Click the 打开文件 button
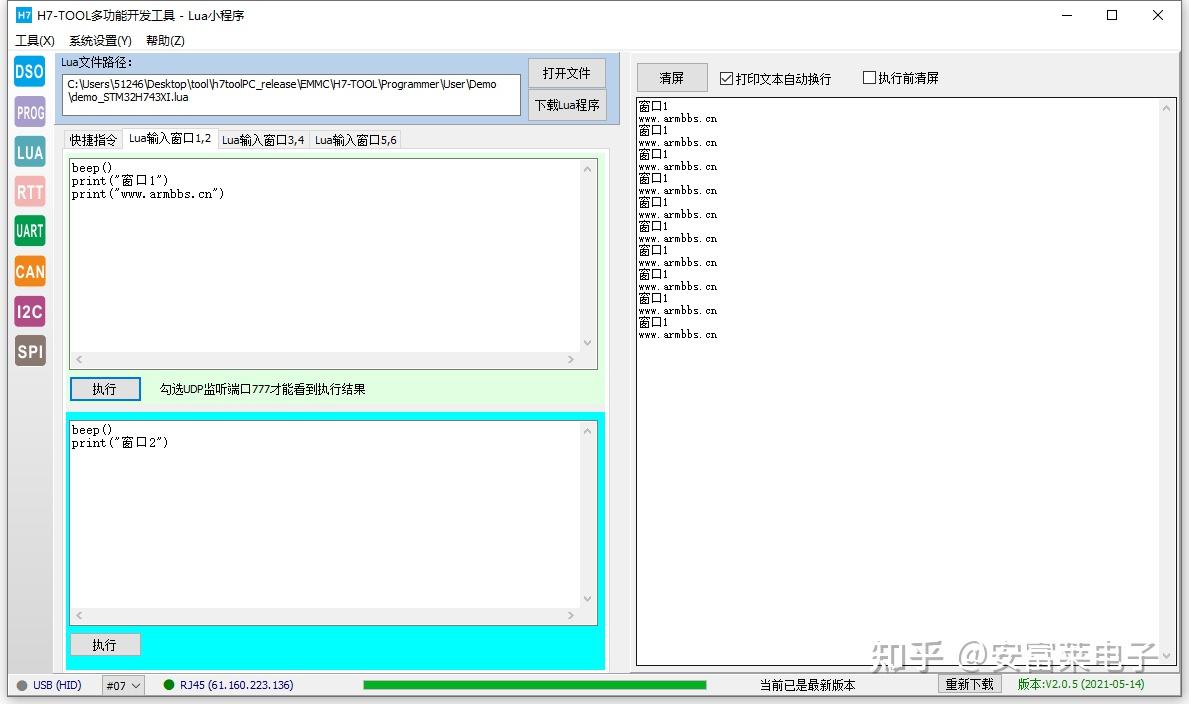The image size is (1189, 704). tap(567, 72)
